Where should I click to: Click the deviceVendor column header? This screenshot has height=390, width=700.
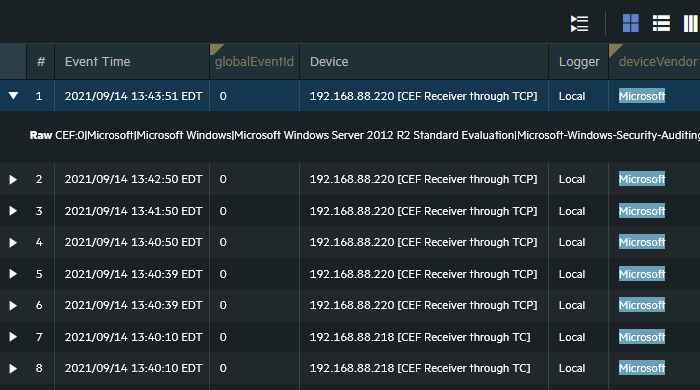pos(654,62)
